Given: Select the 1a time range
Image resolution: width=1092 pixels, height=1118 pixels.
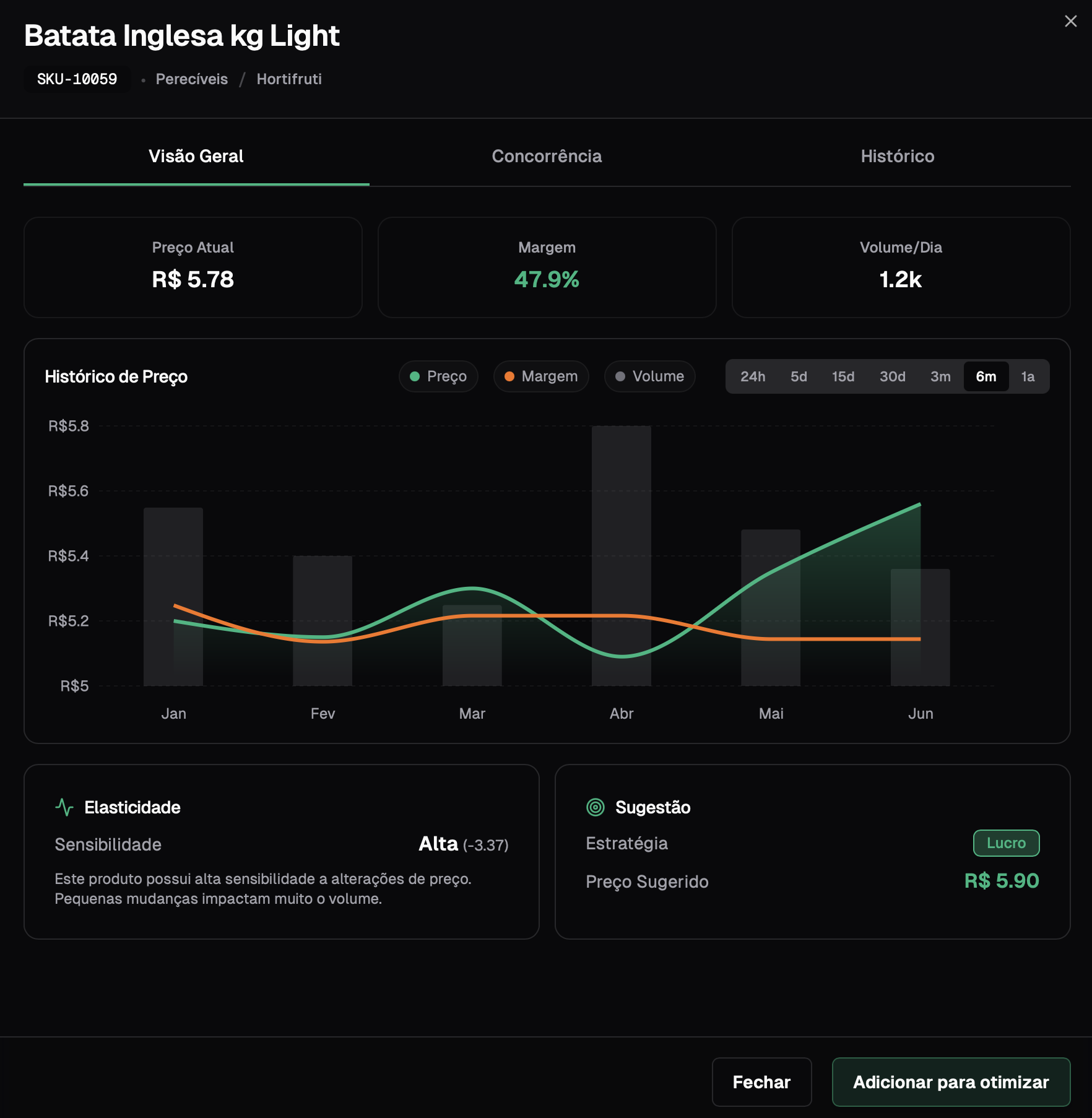Looking at the screenshot, I should pyautogui.click(x=1029, y=376).
